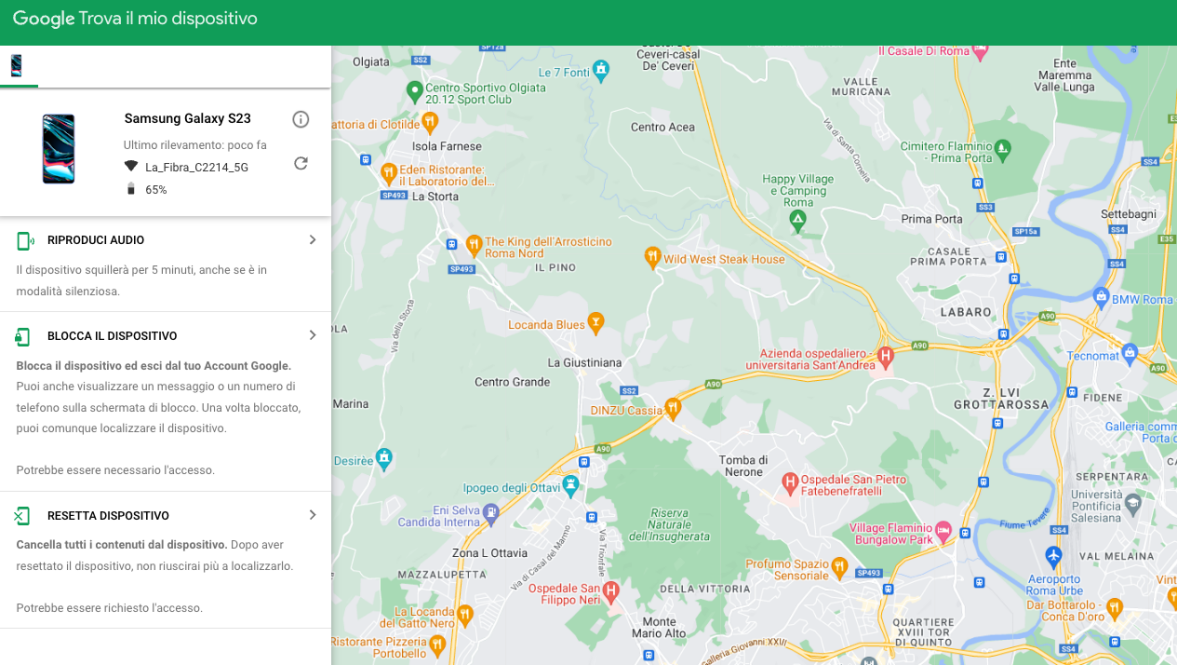Open device details via the info icon
The width and height of the screenshot is (1177, 665).
click(300, 119)
